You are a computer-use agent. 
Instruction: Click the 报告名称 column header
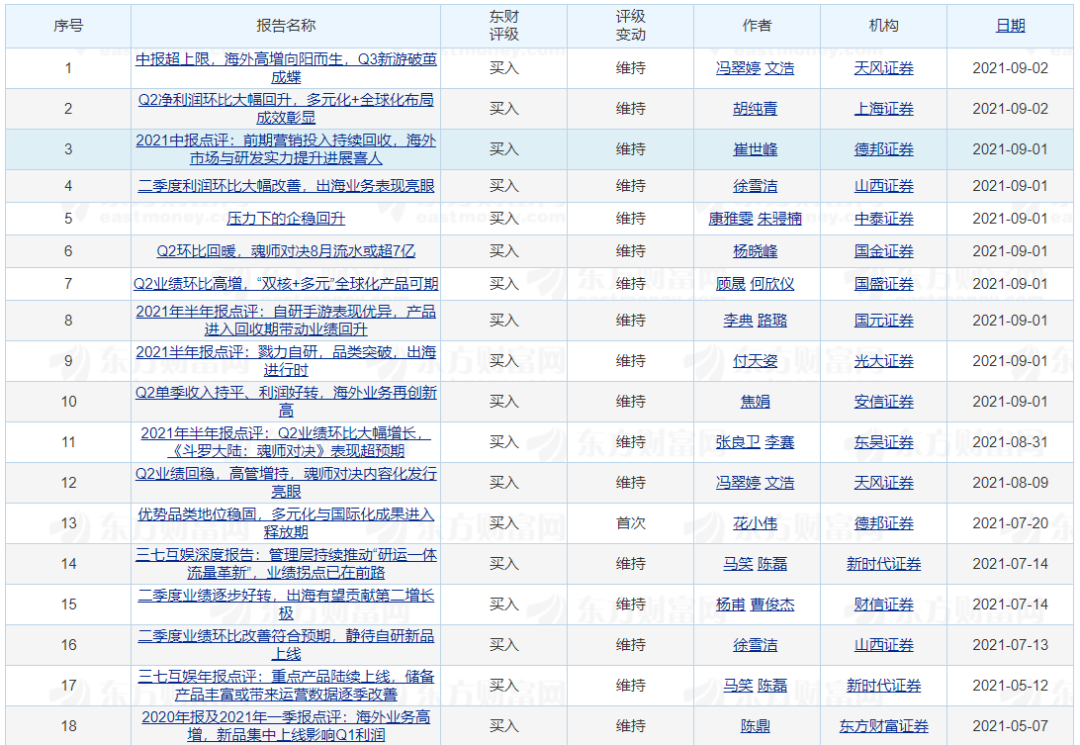(x=286, y=25)
